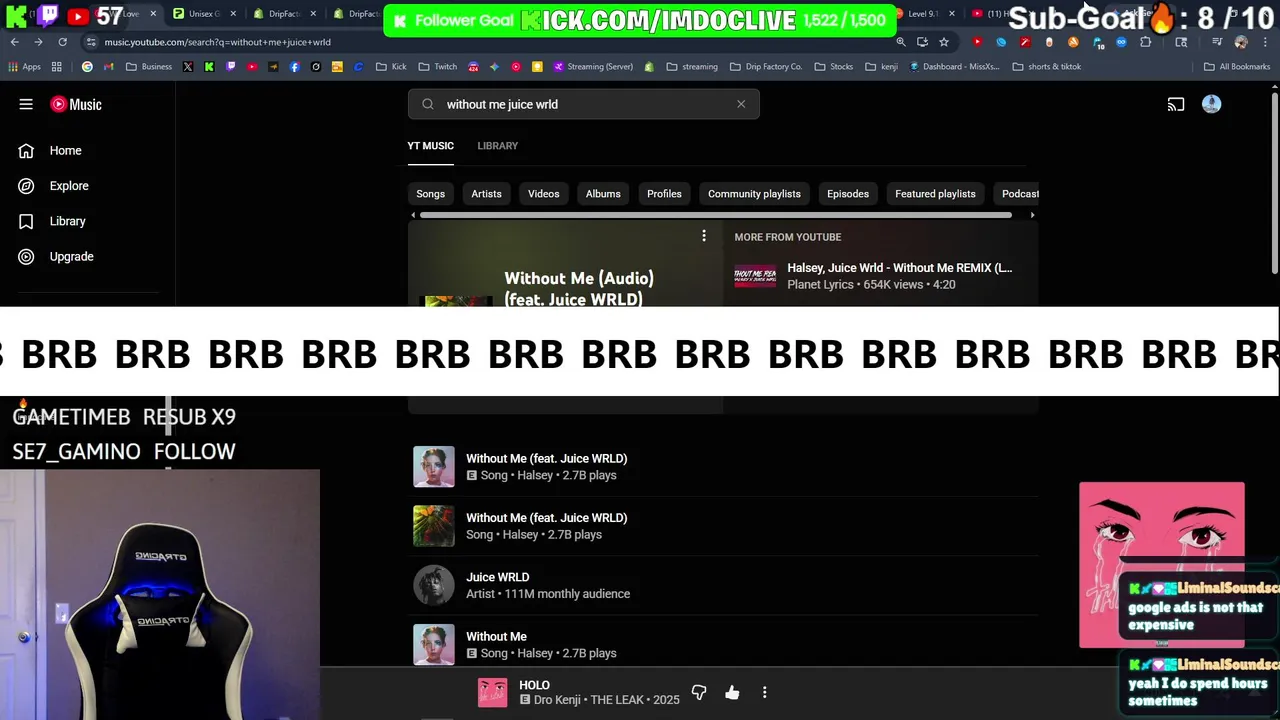1280x720 pixels.
Task: Open the browser extensions puzzle icon
Action: 1146,42
